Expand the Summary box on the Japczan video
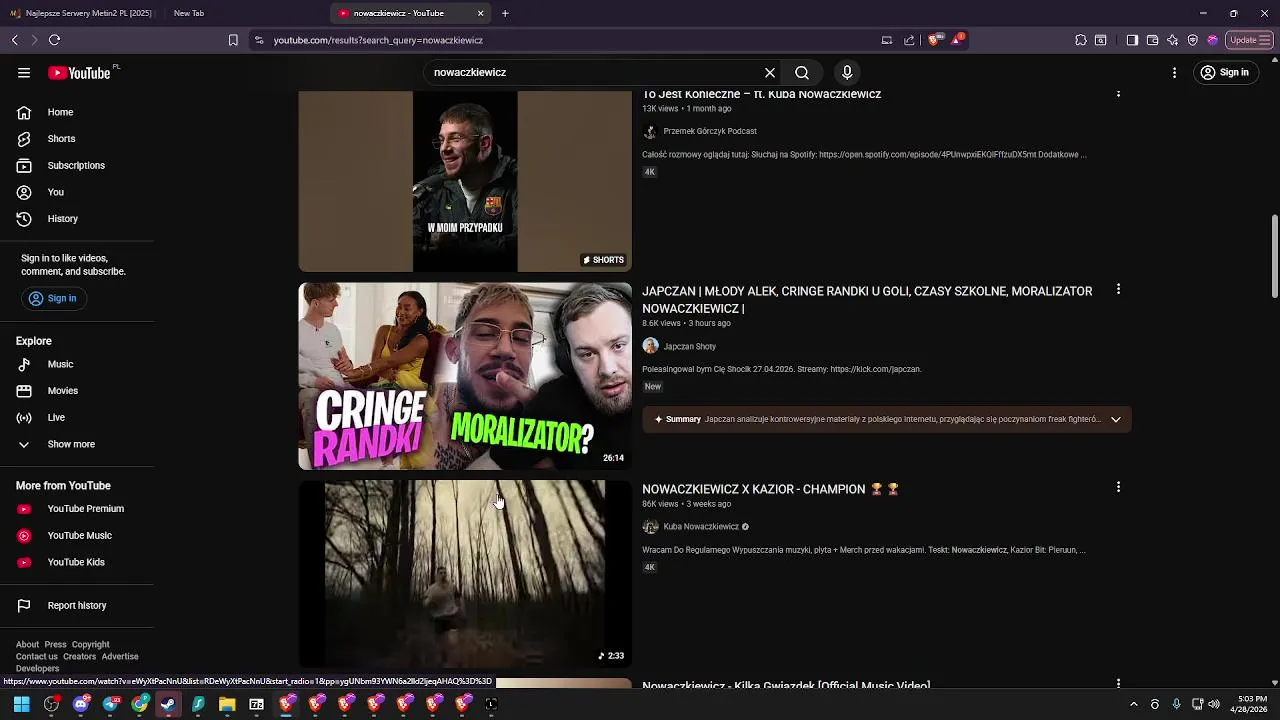 [1116, 419]
